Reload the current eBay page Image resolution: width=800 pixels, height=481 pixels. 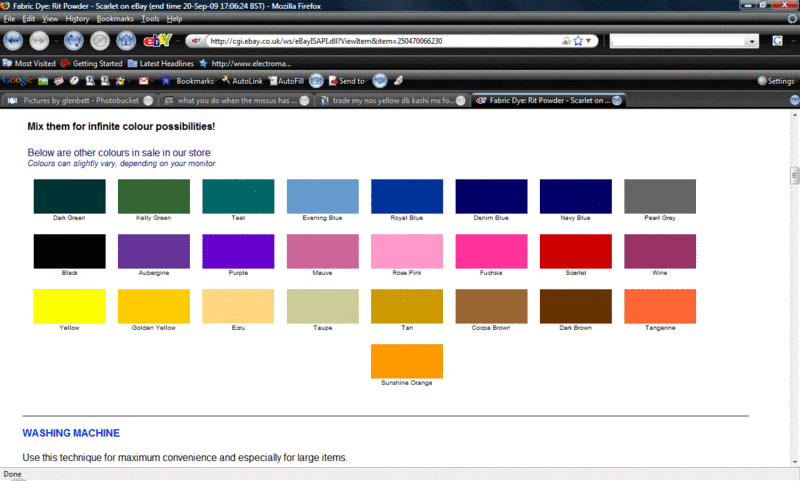71,41
